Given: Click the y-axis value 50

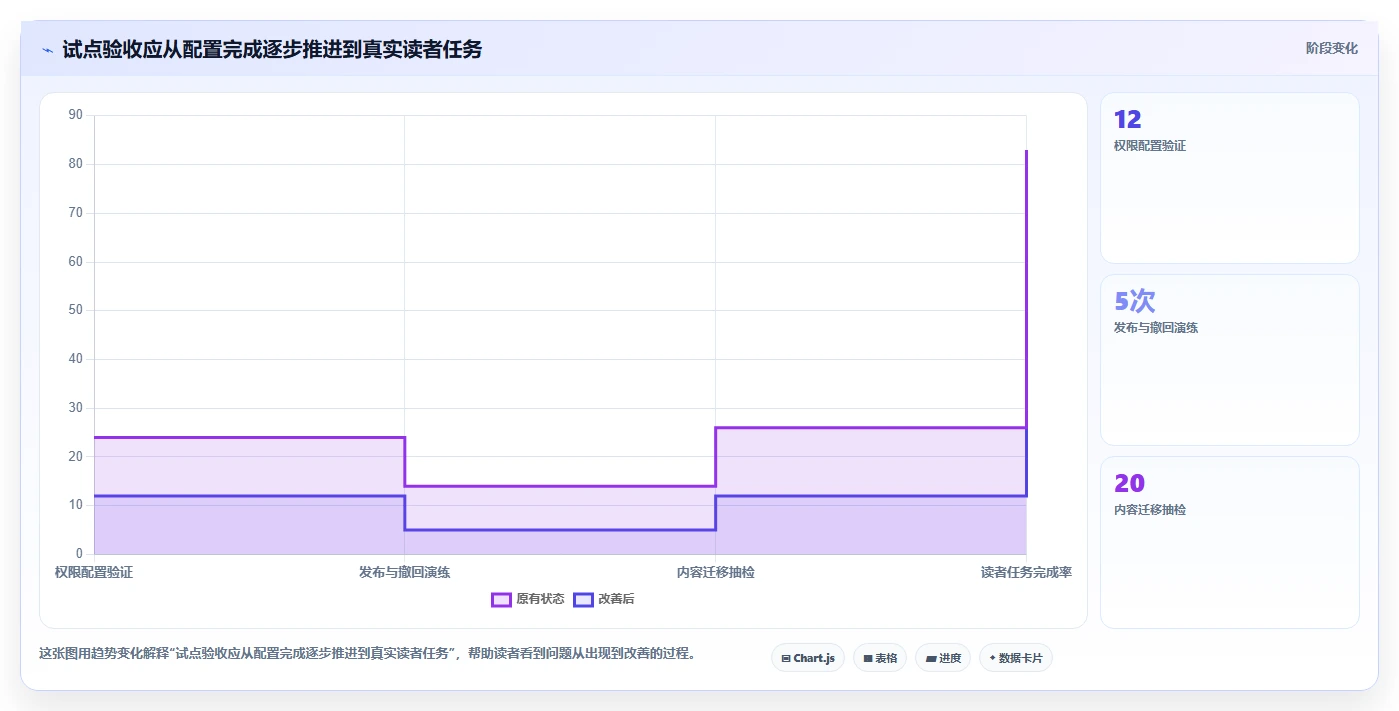Looking at the screenshot, I should 76,310.
